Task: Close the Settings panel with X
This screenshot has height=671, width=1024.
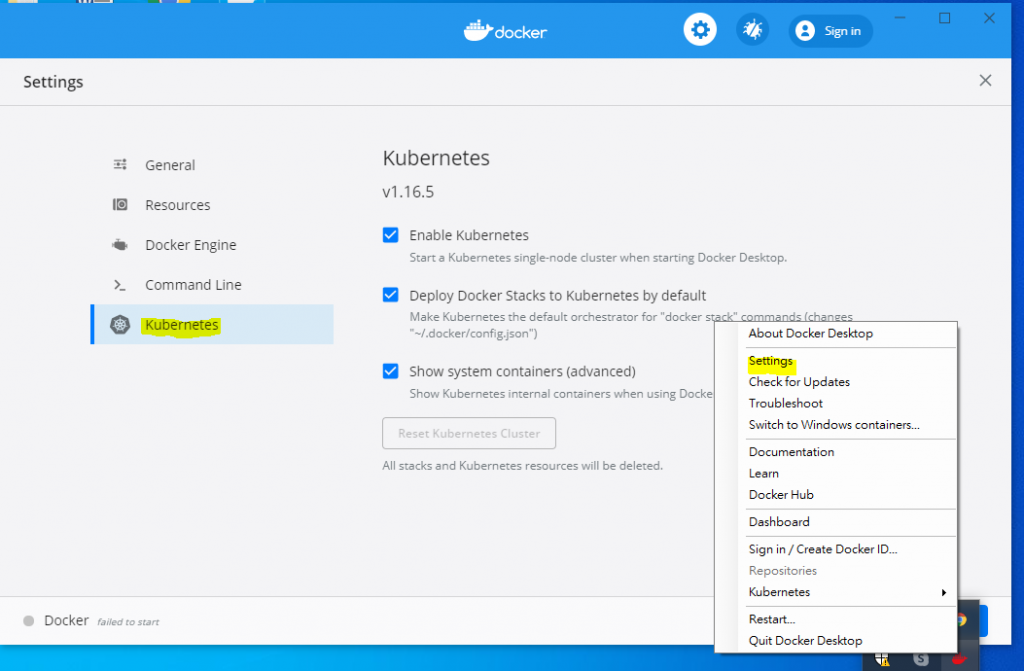Action: click(985, 80)
